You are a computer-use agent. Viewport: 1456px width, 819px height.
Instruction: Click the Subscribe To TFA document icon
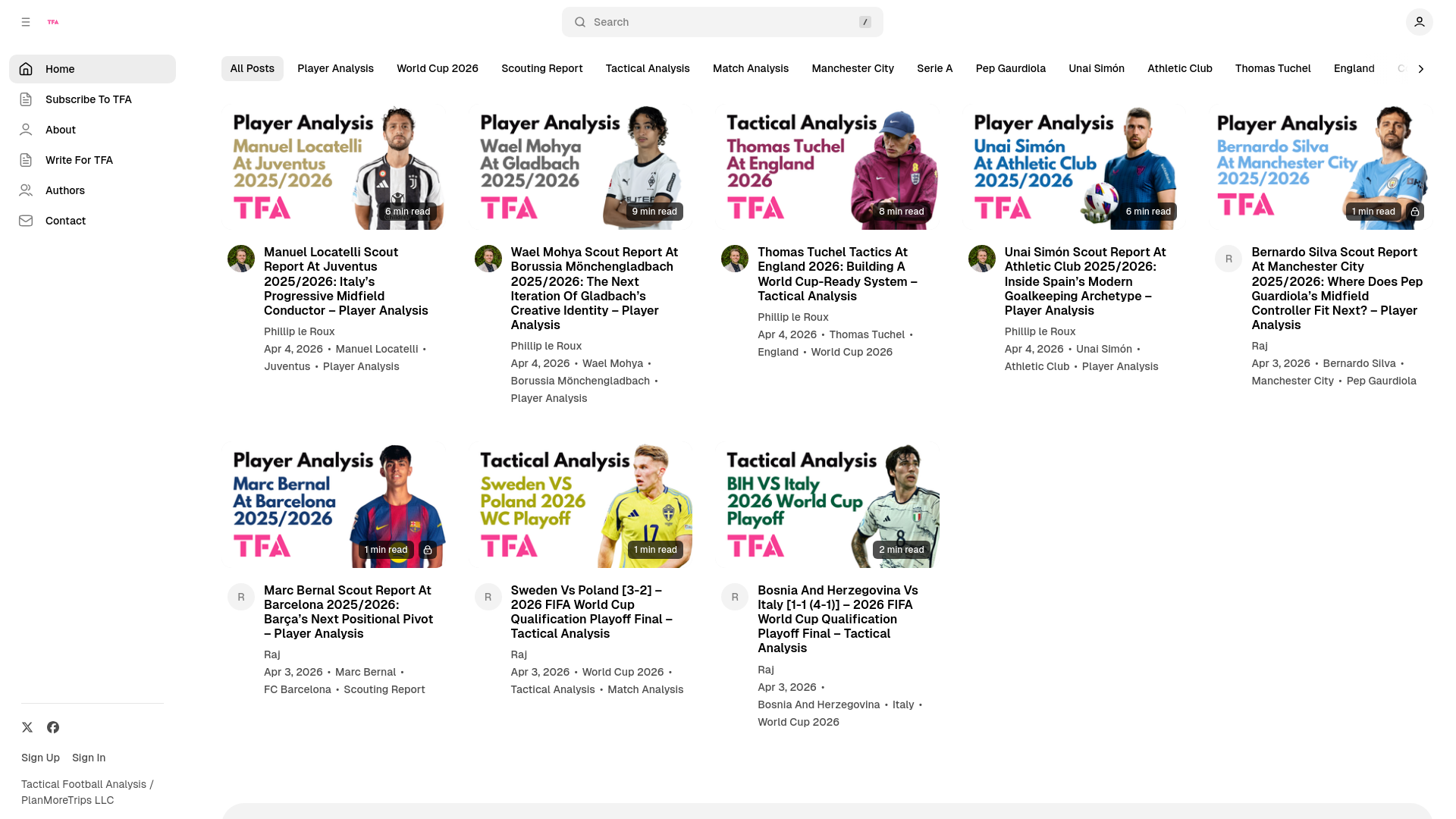[x=26, y=99]
